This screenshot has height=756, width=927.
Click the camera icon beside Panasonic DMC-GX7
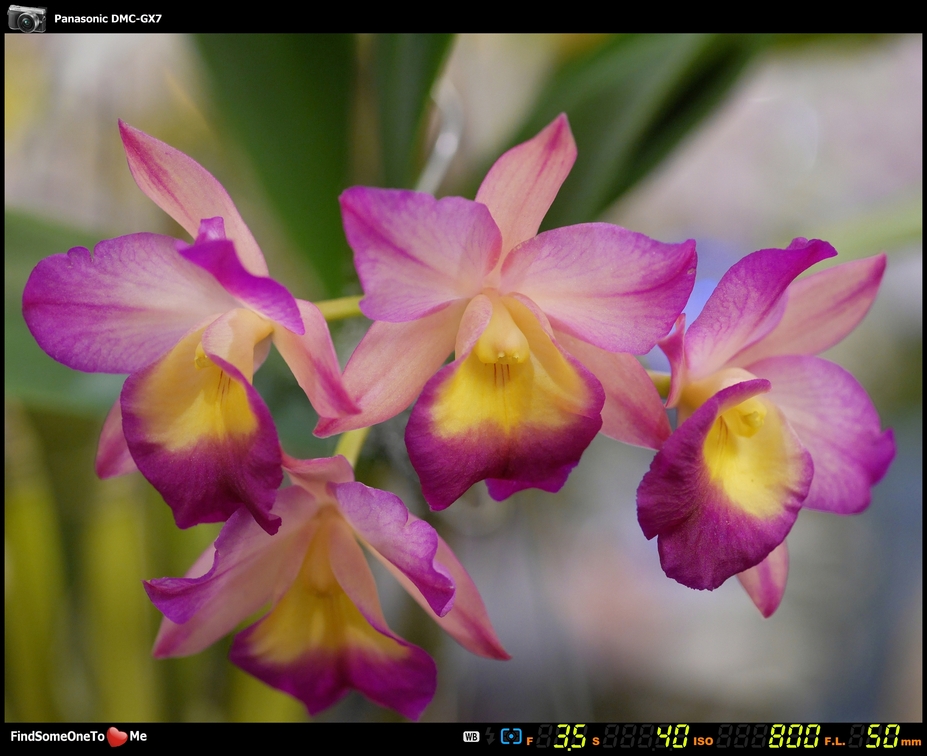(x=27, y=18)
